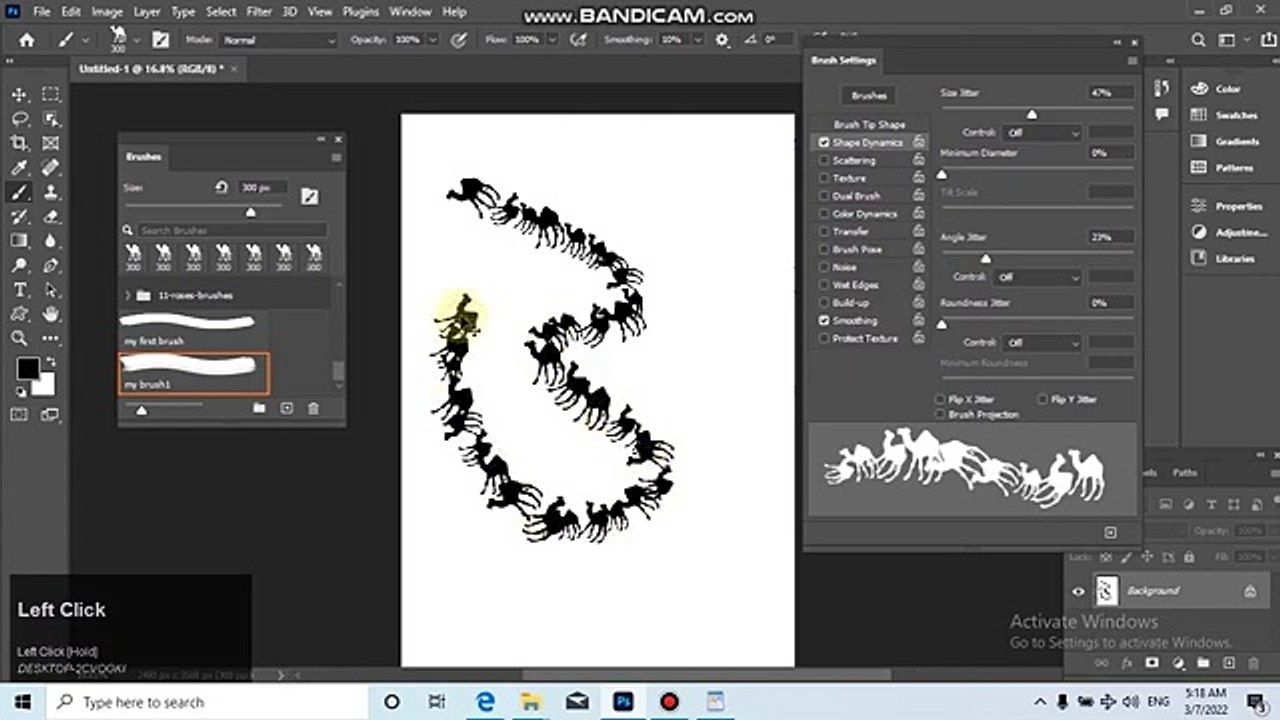
Task: Open brush settings gear for smoothing options
Action: pyautogui.click(x=723, y=40)
